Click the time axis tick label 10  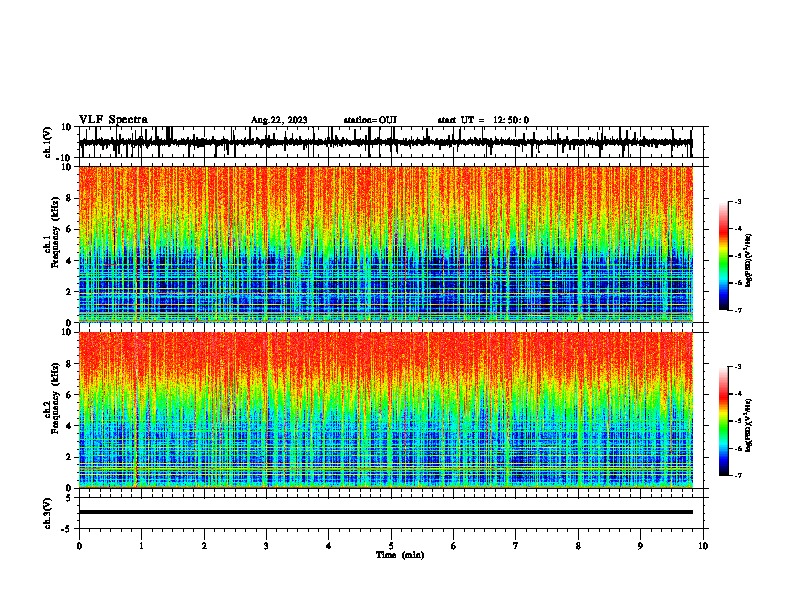click(703, 546)
